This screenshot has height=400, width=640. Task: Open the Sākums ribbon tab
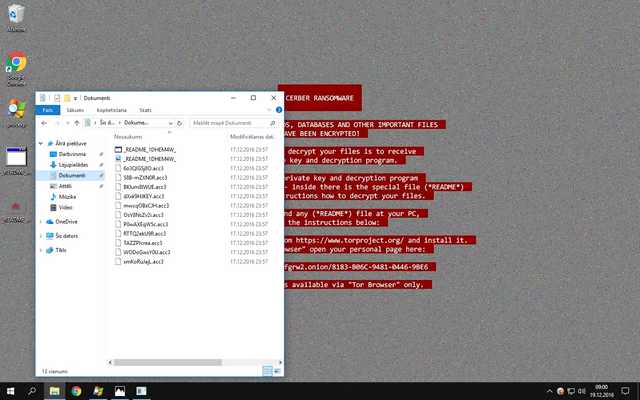coord(75,110)
